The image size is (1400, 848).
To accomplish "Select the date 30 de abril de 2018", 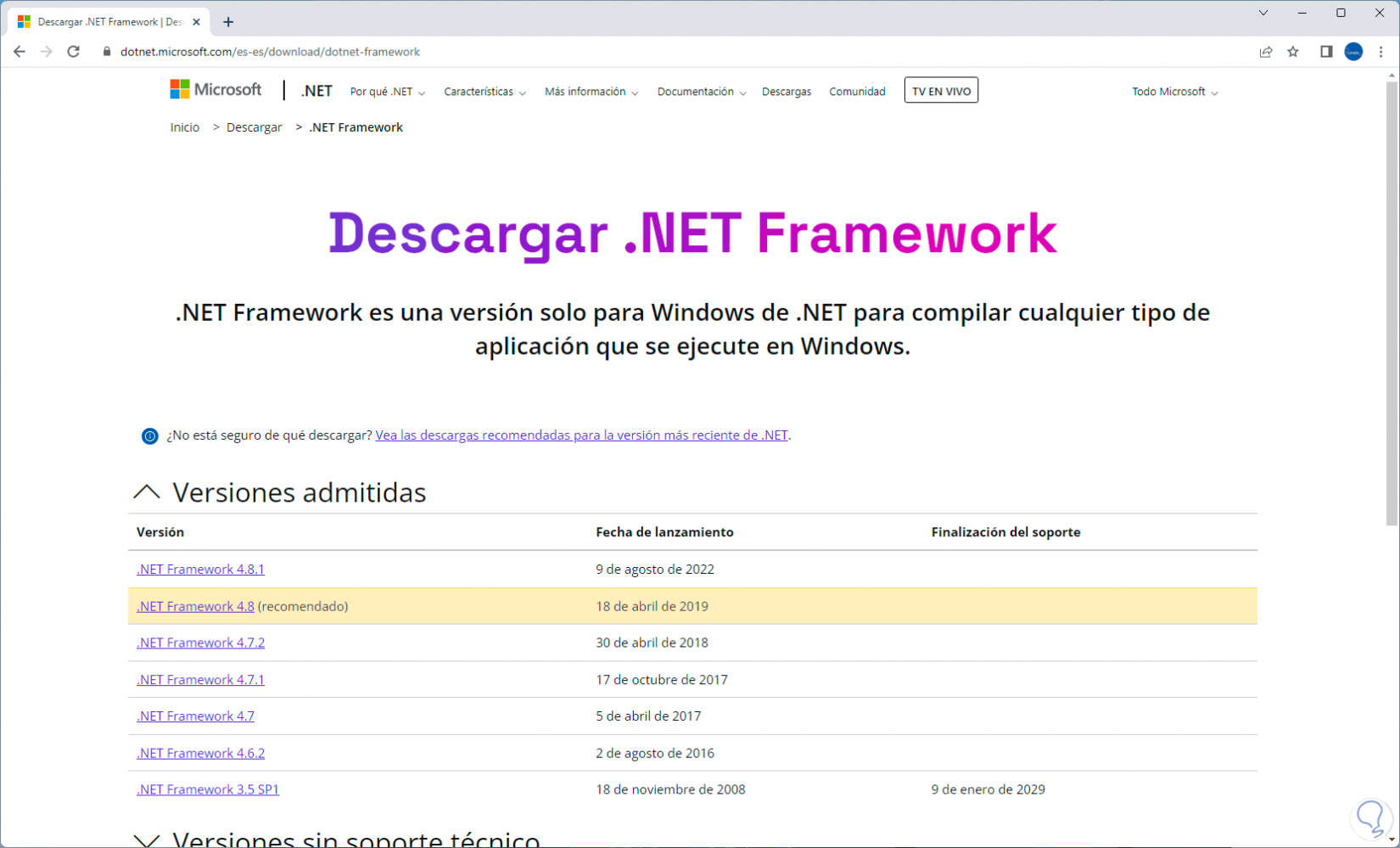I will (652, 643).
